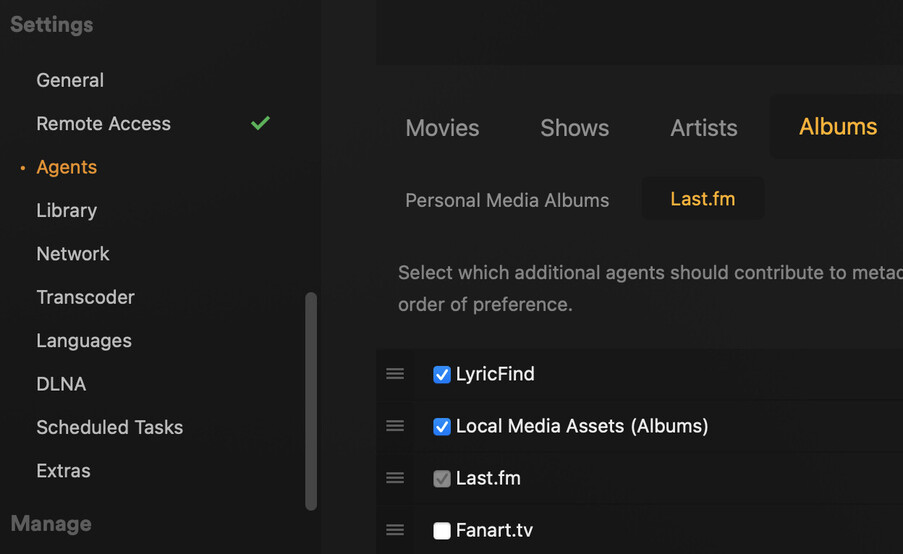Enable the Fanart.tv checkbox
The image size is (903, 554).
442,531
